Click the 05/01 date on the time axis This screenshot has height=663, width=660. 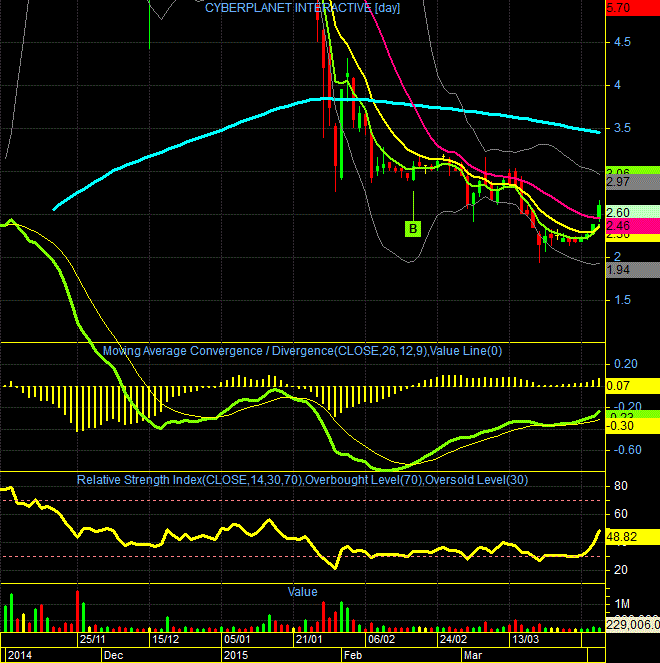click(237, 639)
